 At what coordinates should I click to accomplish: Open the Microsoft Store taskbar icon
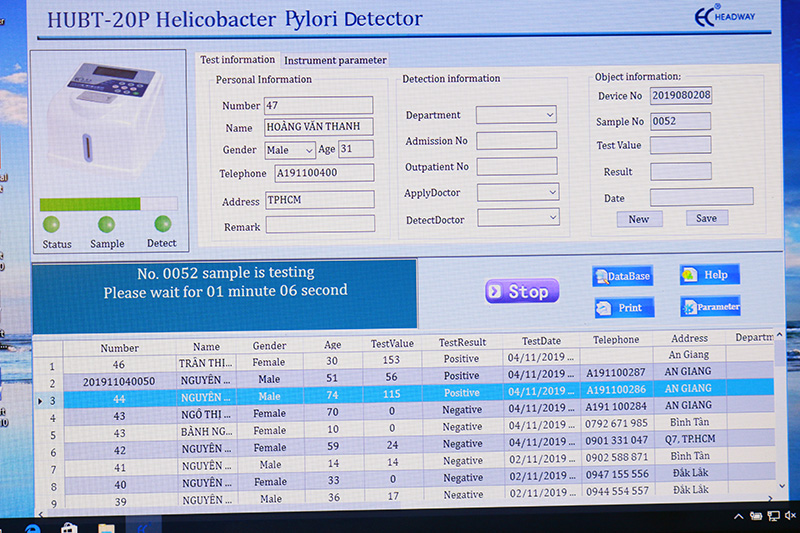pos(70,526)
